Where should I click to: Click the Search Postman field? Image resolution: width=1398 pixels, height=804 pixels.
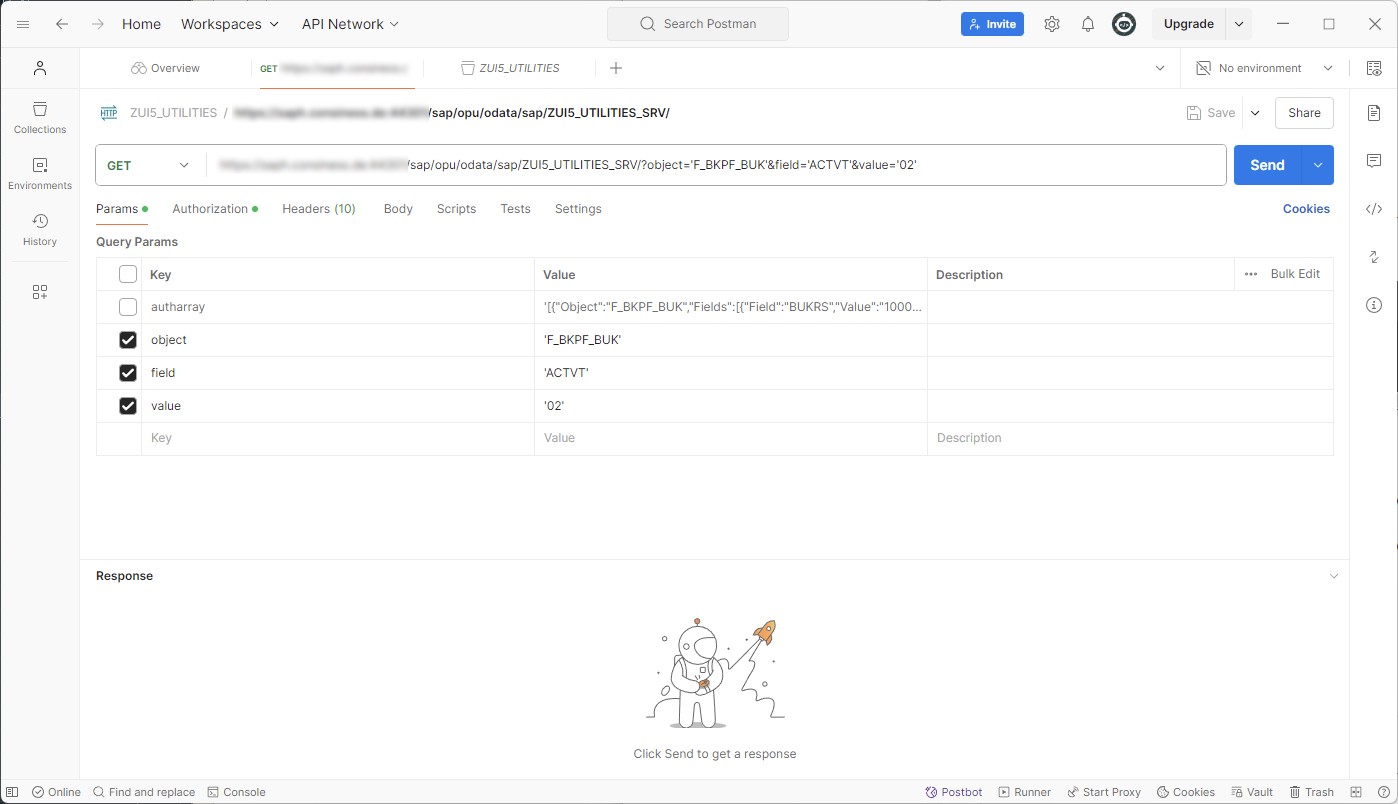tap(698, 24)
